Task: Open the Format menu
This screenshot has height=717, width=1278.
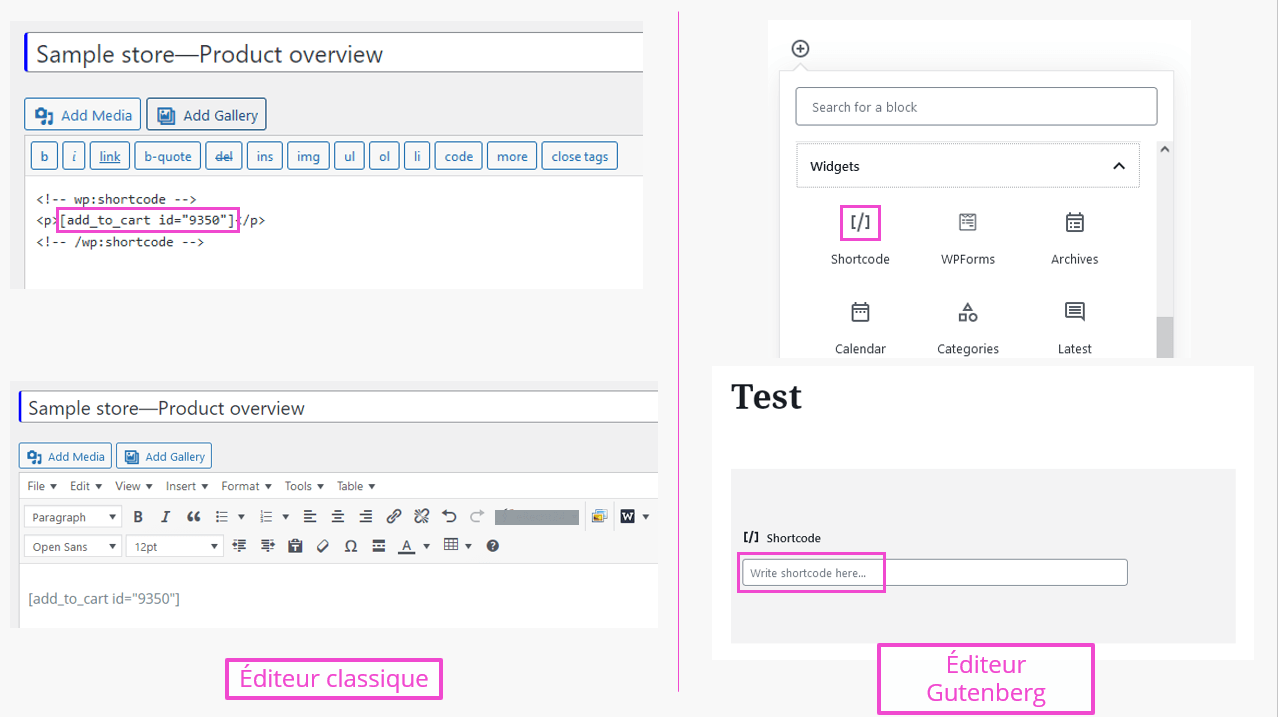Action: (246, 486)
